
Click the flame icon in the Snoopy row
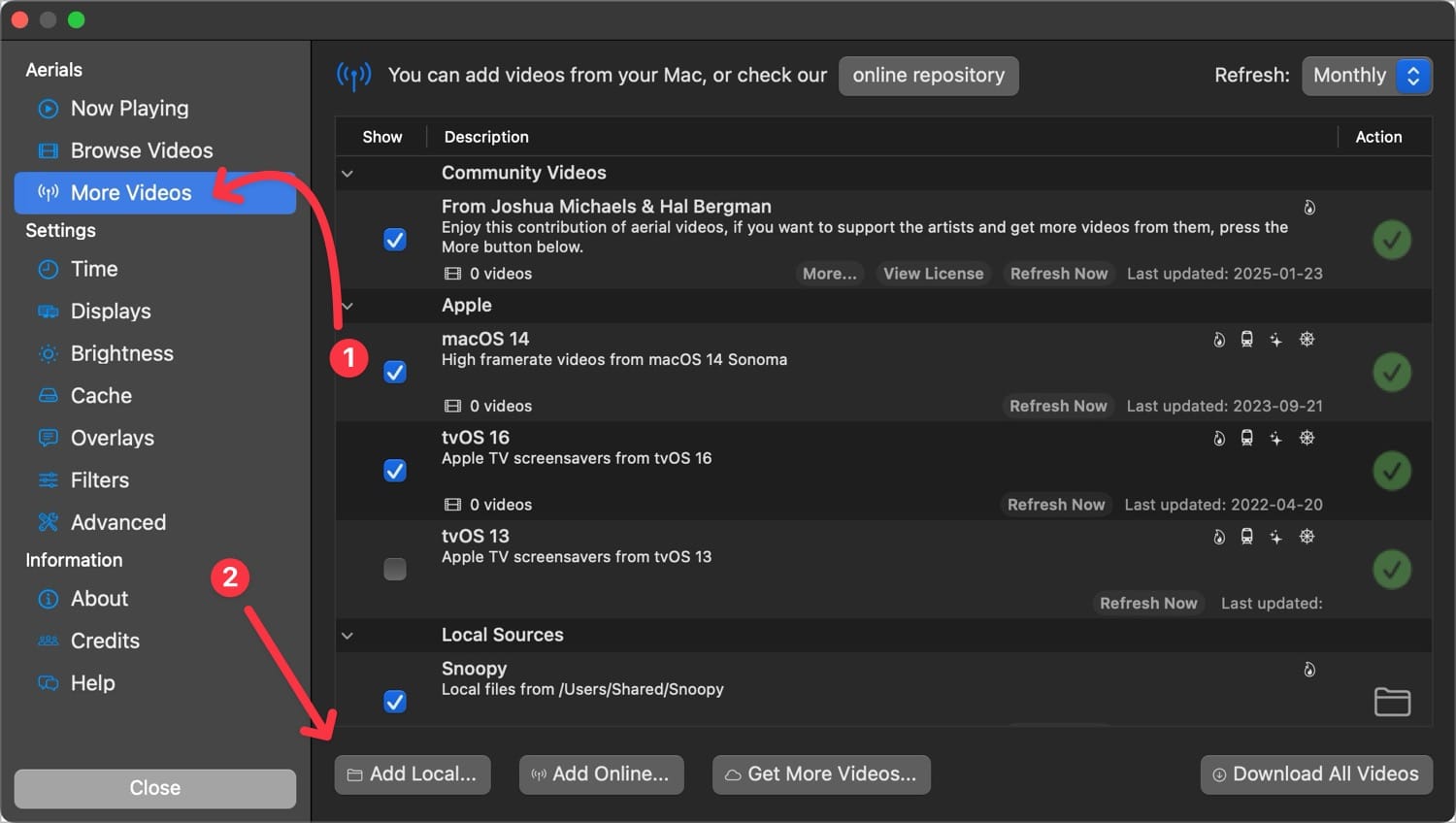coord(1309,670)
